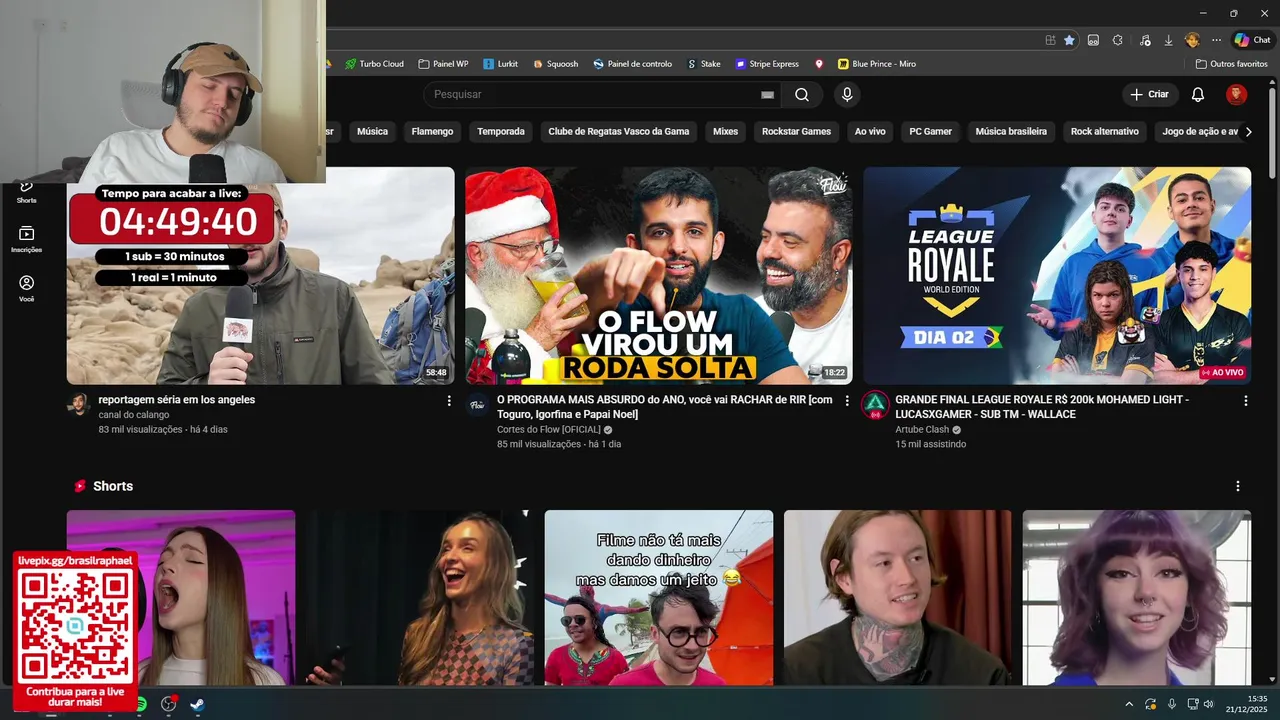Image resolution: width=1280 pixels, height=720 pixels.
Task: Open the Stake bookmark
Action: coord(704,64)
